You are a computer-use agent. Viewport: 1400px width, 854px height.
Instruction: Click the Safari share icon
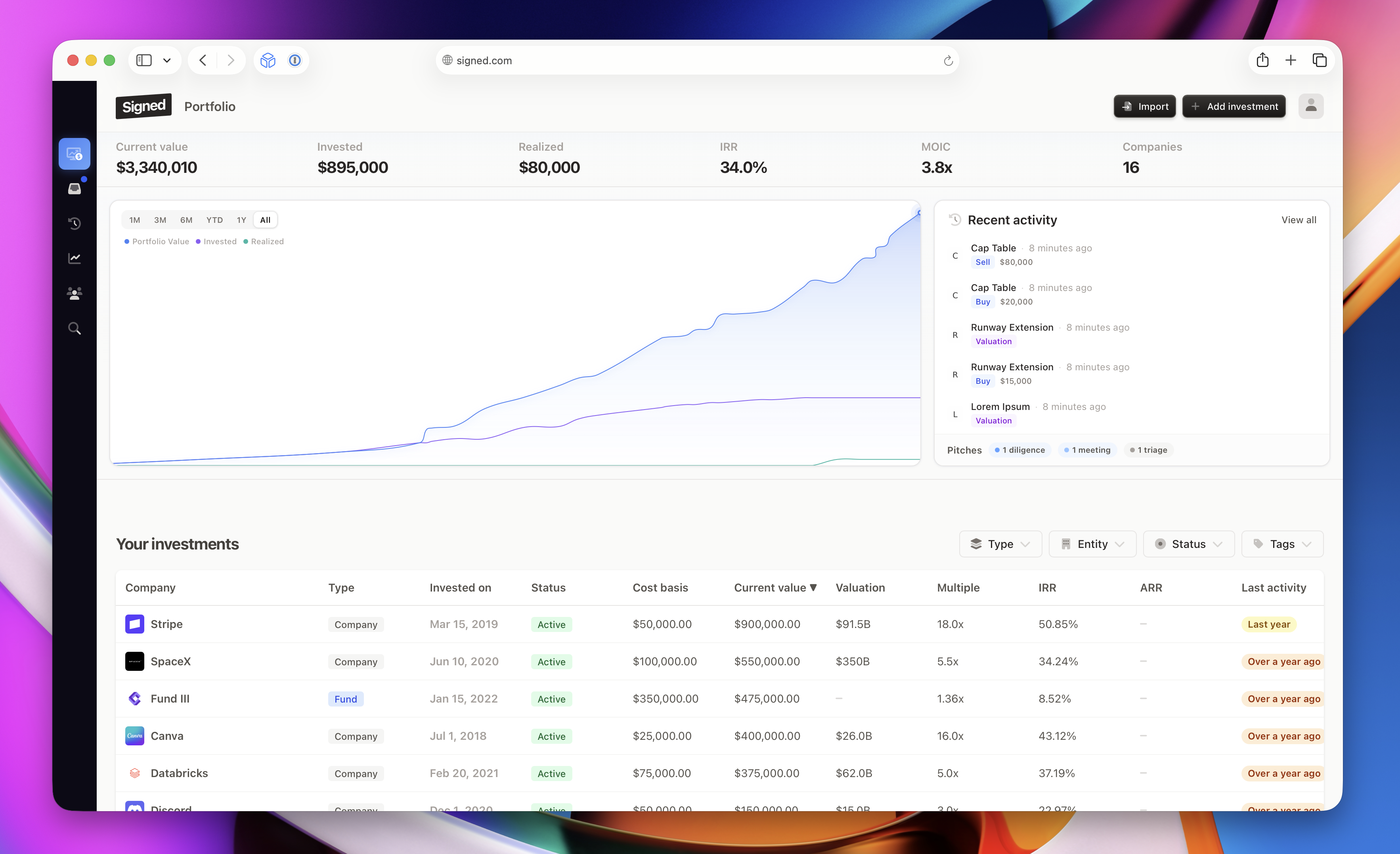(x=1262, y=60)
